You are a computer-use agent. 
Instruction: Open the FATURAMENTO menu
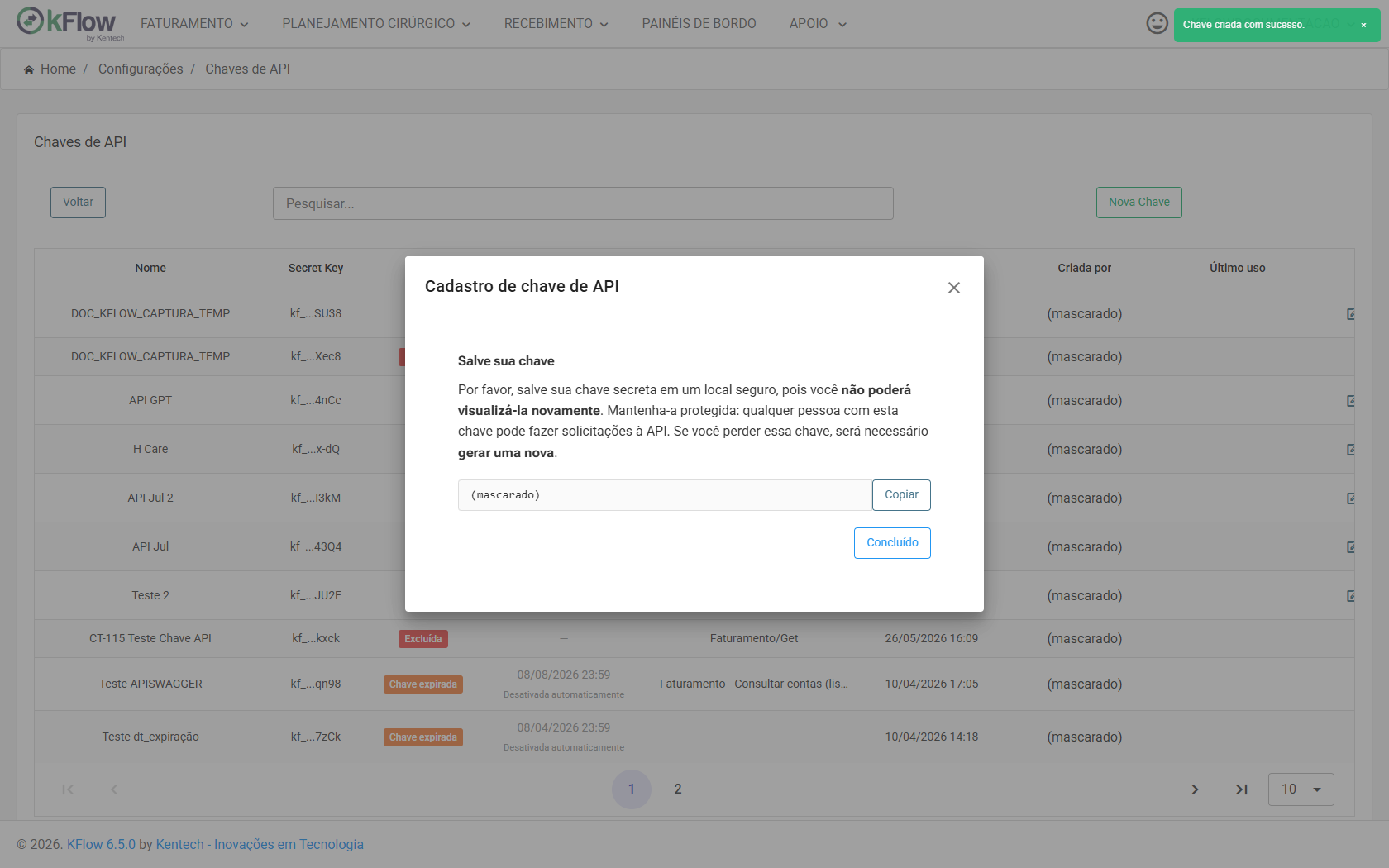pos(194,24)
